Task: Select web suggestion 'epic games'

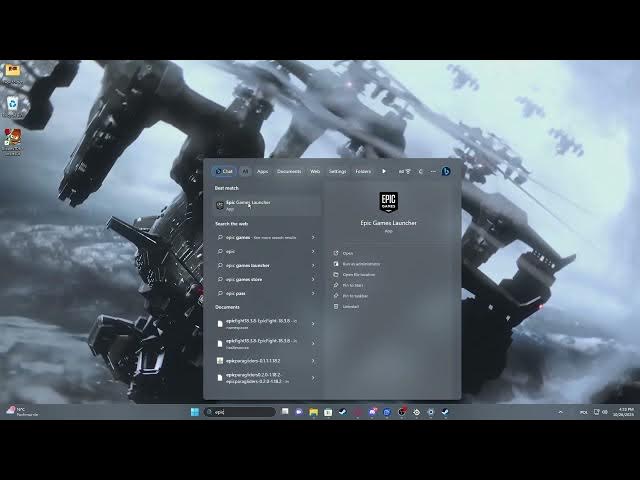Action: pyautogui.click(x=261, y=238)
